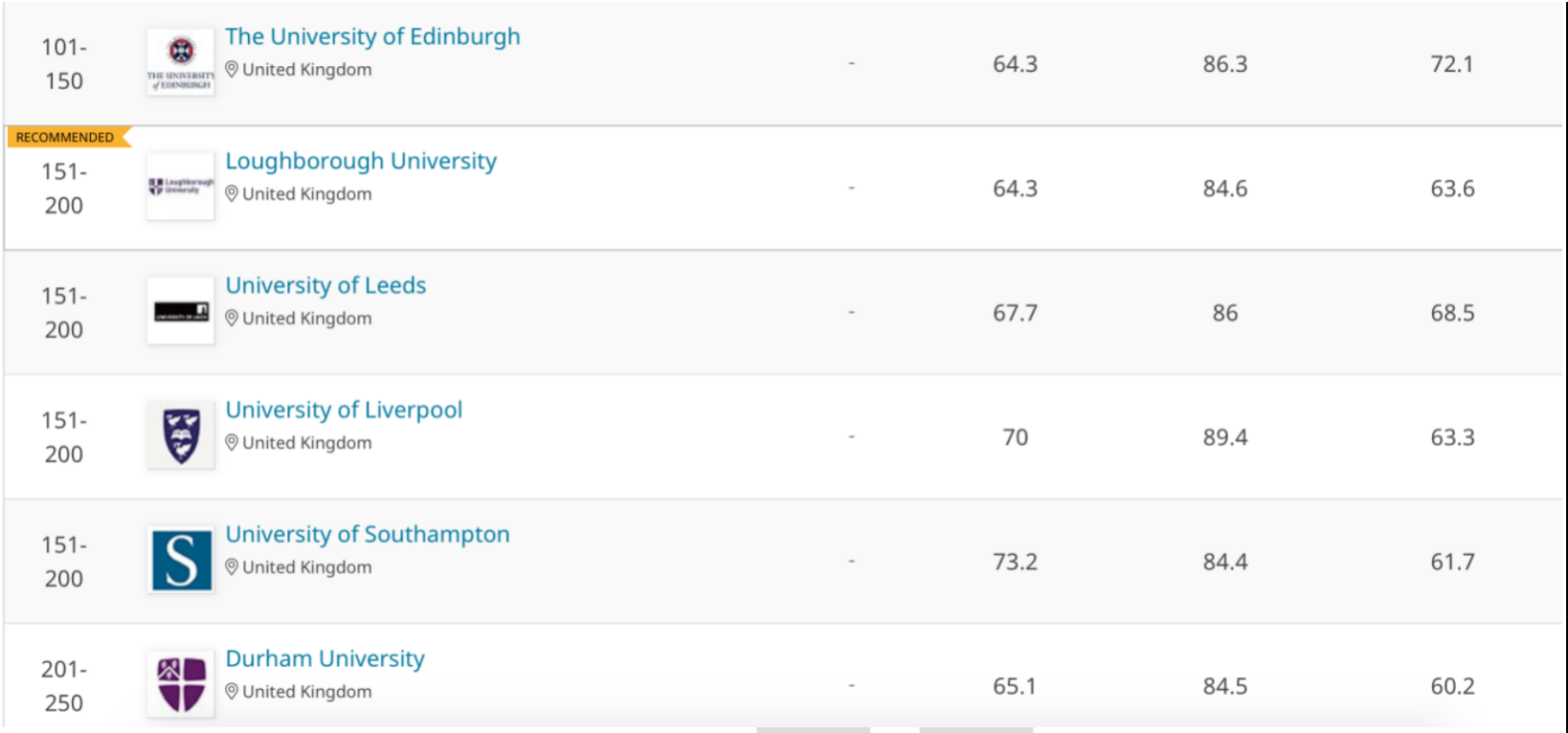Open the Loughborough University link

click(361, 161)
